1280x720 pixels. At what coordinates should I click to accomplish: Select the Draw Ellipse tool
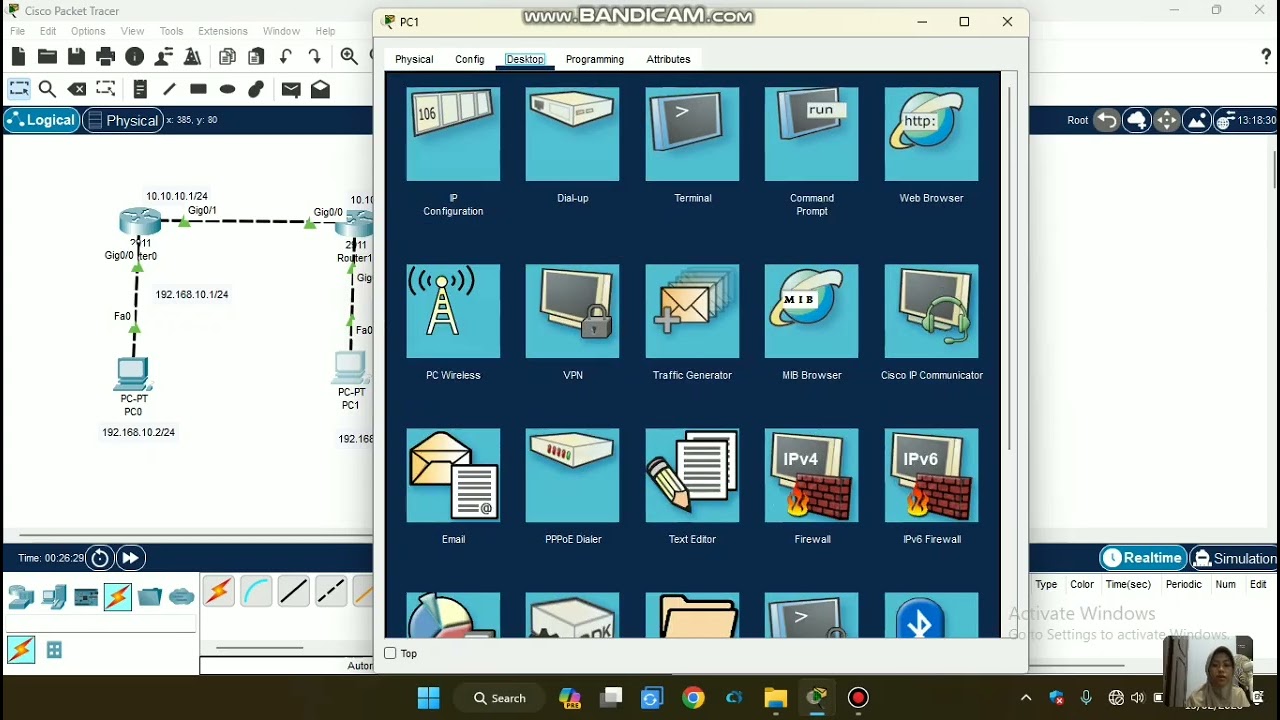[x=227, y=89]
